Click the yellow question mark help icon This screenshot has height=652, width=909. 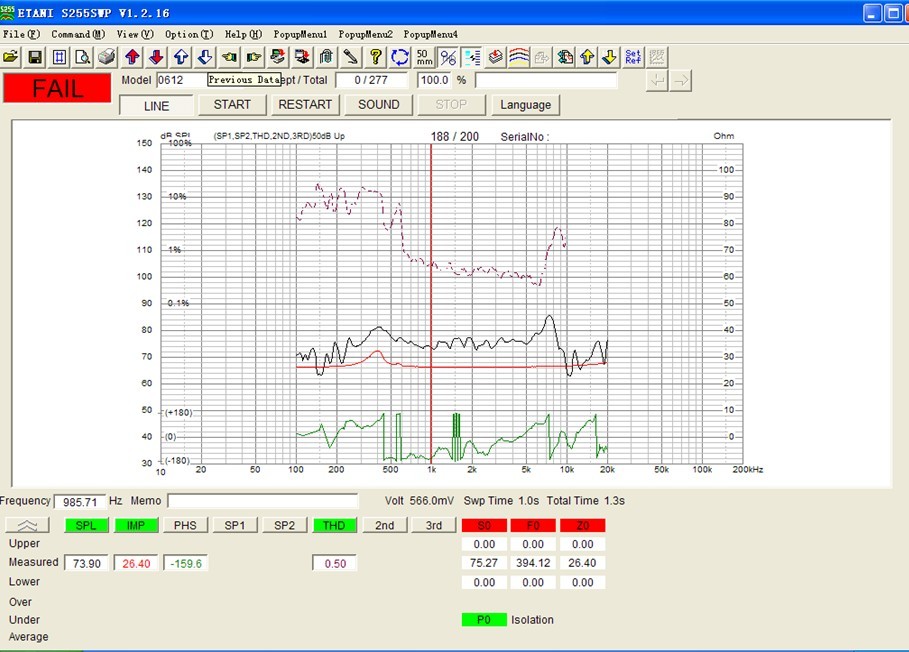tap(376, 57)
